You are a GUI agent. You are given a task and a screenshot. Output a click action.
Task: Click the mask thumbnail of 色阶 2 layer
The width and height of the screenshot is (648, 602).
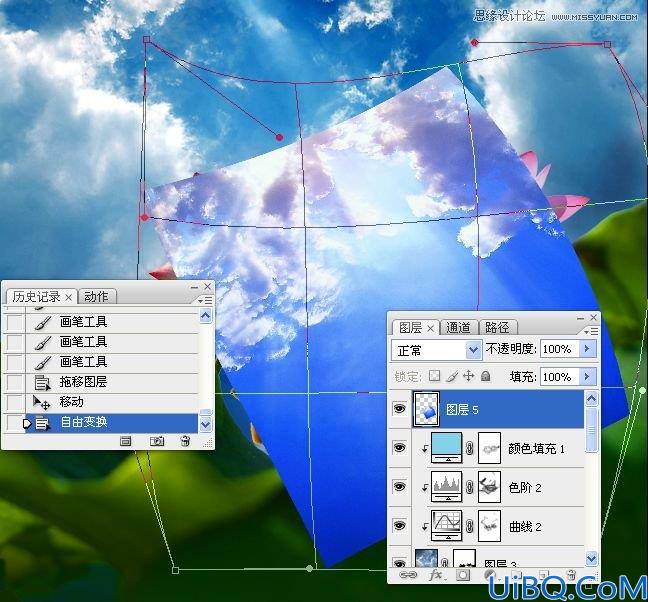coord(489,487)
